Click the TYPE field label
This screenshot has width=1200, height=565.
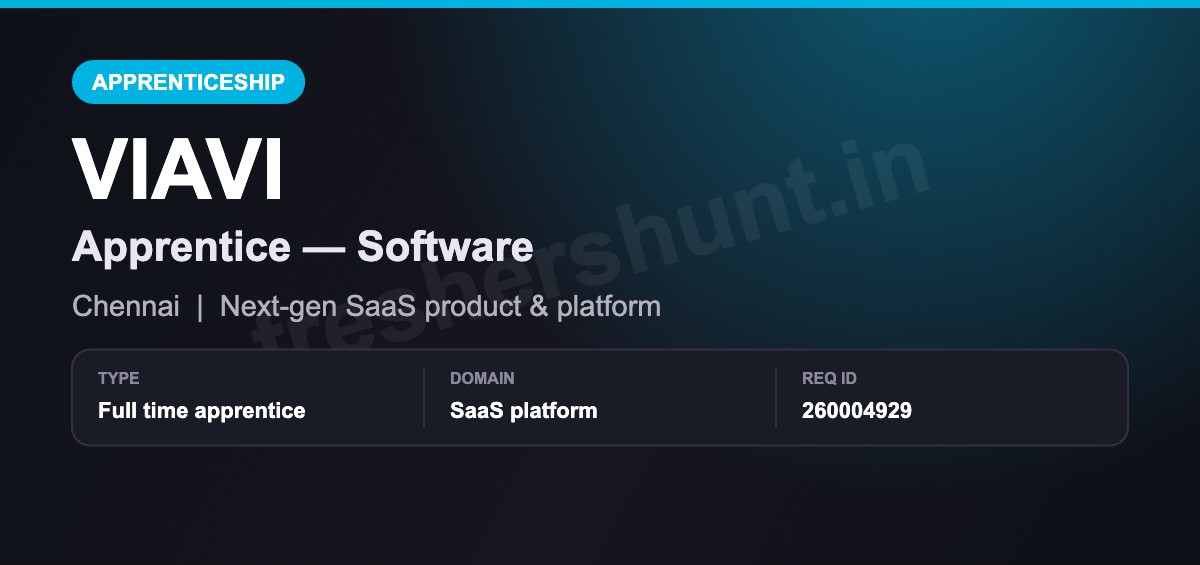point(119,378)
